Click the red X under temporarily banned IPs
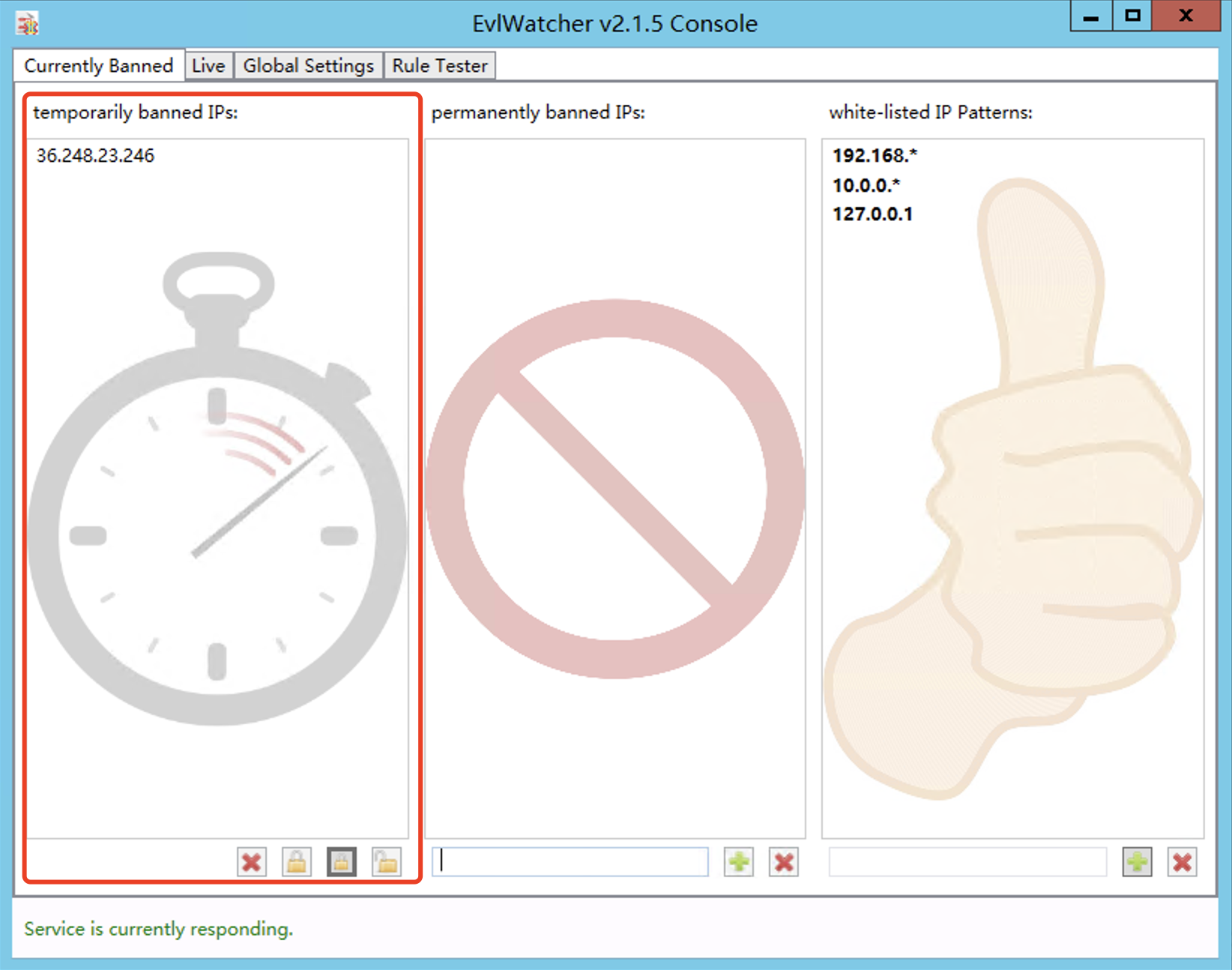1232x970 pixels. [252, 862]
